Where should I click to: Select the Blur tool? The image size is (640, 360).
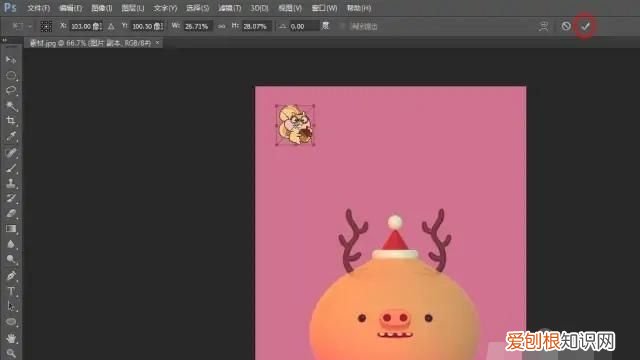click(11, 244)
